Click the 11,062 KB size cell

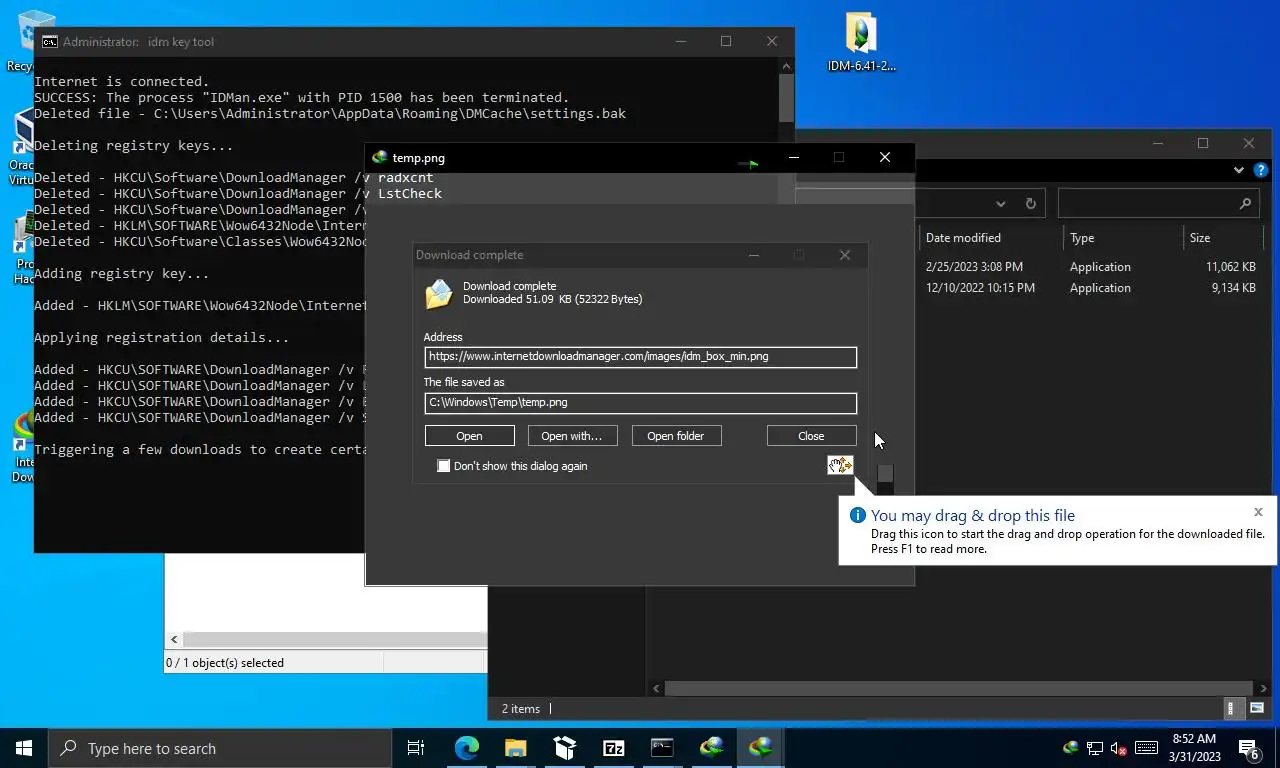pyautogui.click(x=1230, y=267)
